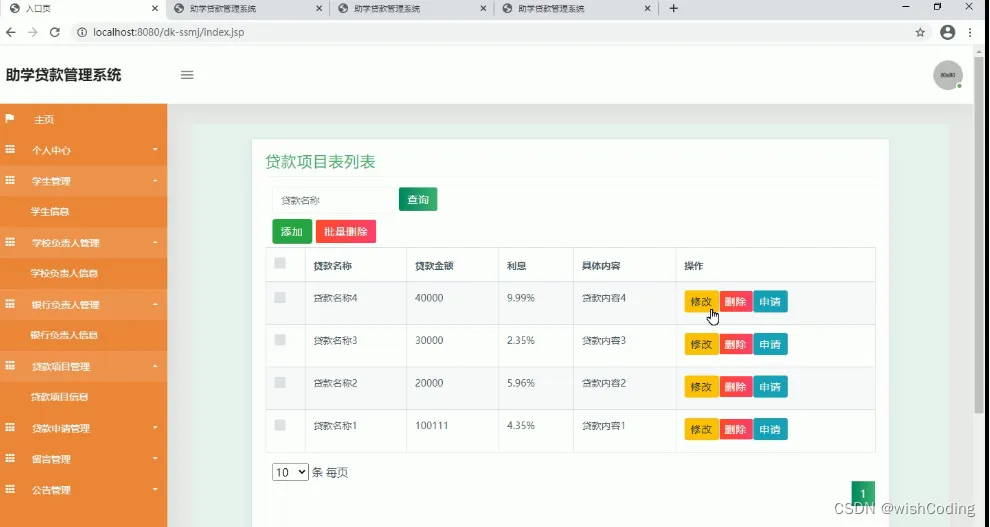Click the browser back arrow
The width and height of the screenshot is (990, 527).
coord(11,32)
